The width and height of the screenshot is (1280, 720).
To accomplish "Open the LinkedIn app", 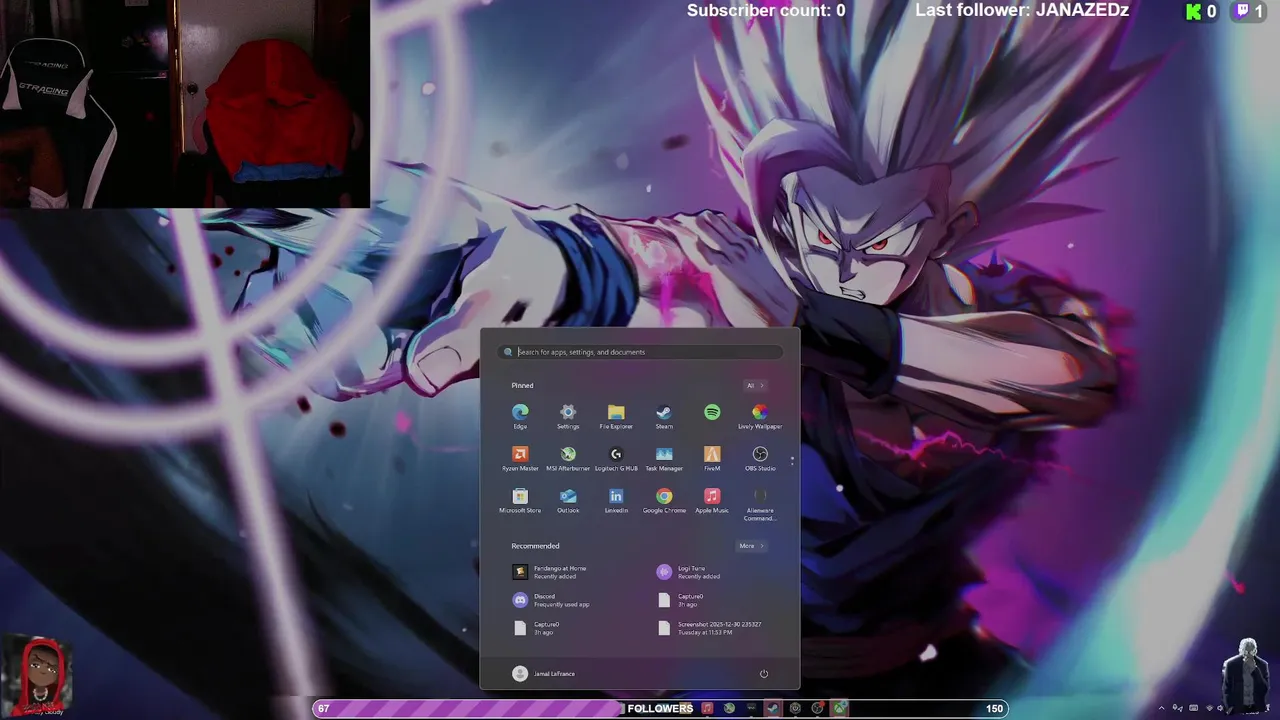I will point(616,501).
